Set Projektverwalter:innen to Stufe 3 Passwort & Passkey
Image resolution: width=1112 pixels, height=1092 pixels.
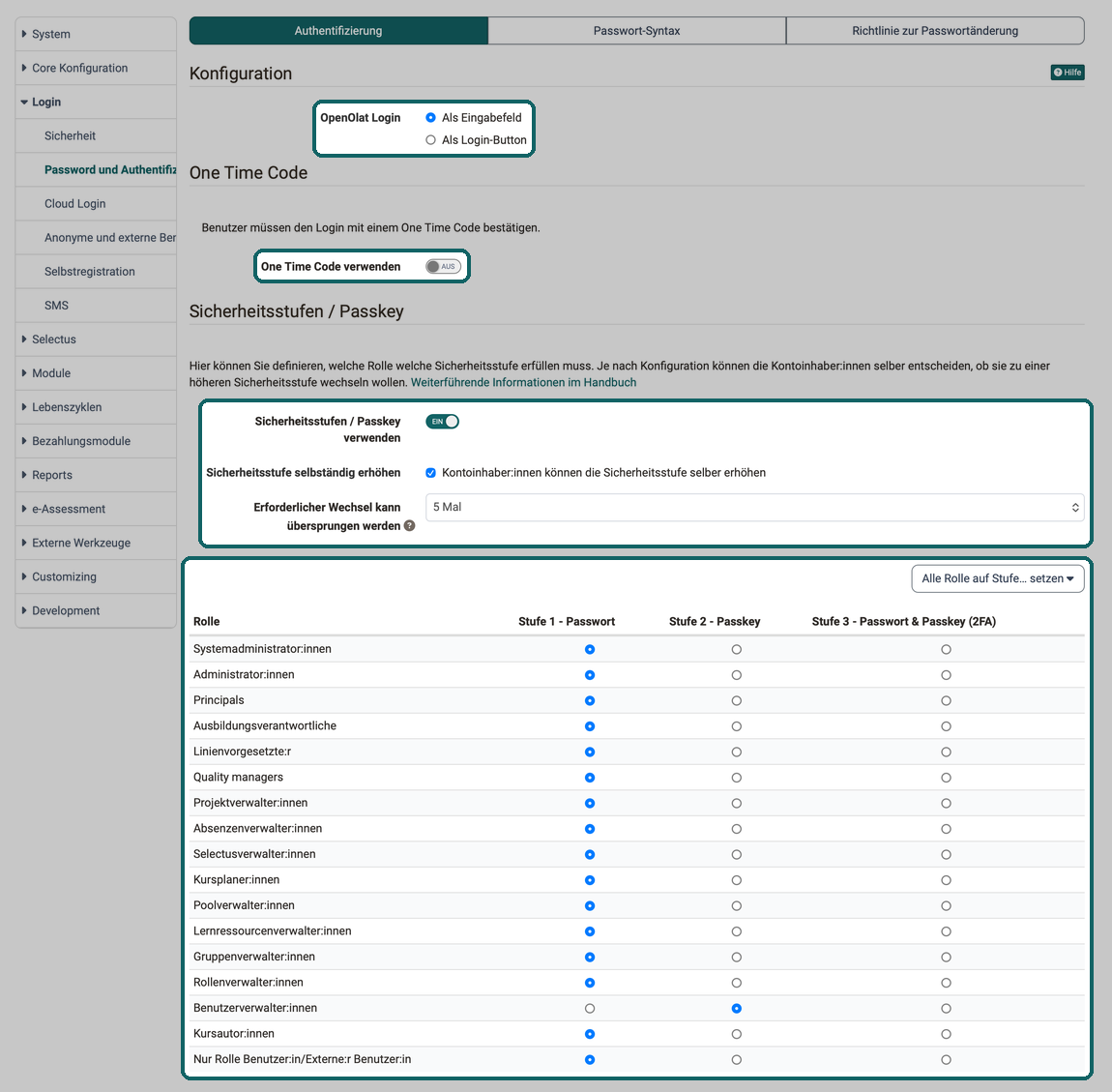(x=946, y=804)
